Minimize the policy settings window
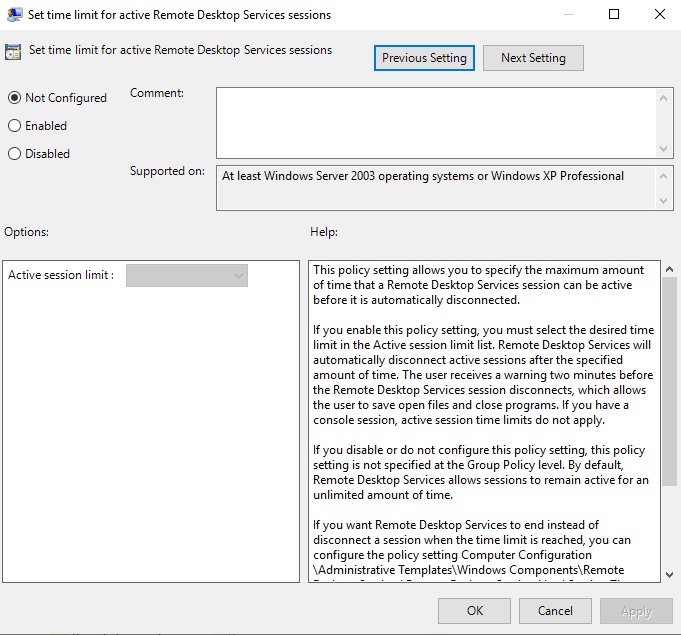This screenshot has height=635, width=681. coord(568,15)
